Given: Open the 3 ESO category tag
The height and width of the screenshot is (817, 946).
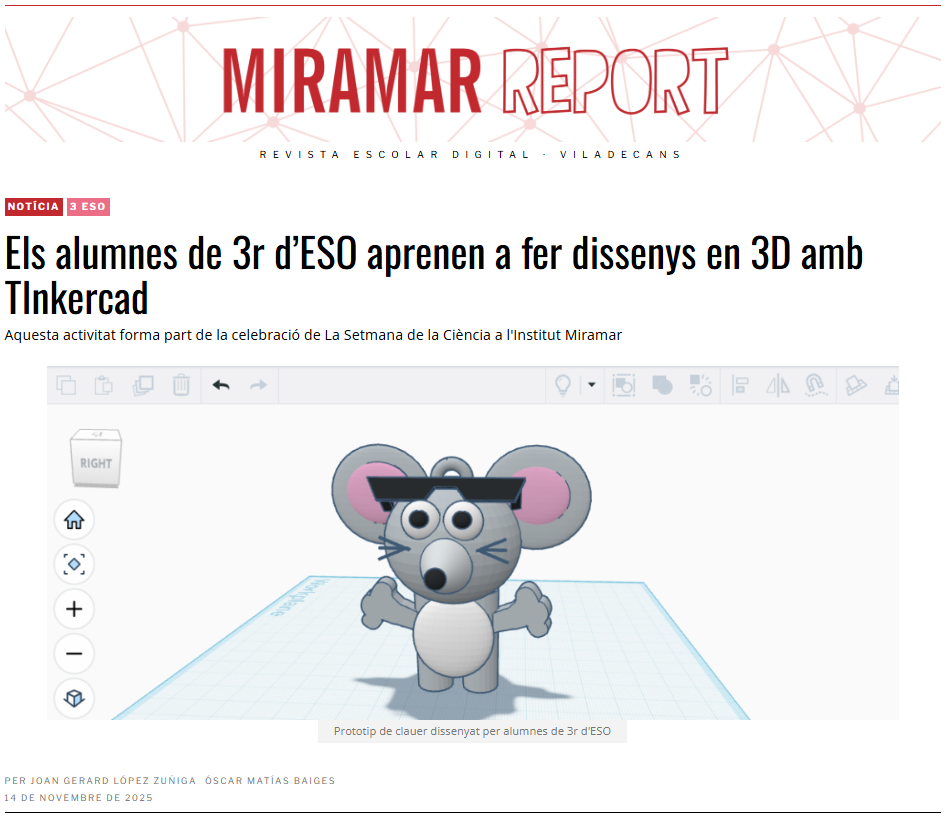Looking at the screenshot, I should (88, 207).
